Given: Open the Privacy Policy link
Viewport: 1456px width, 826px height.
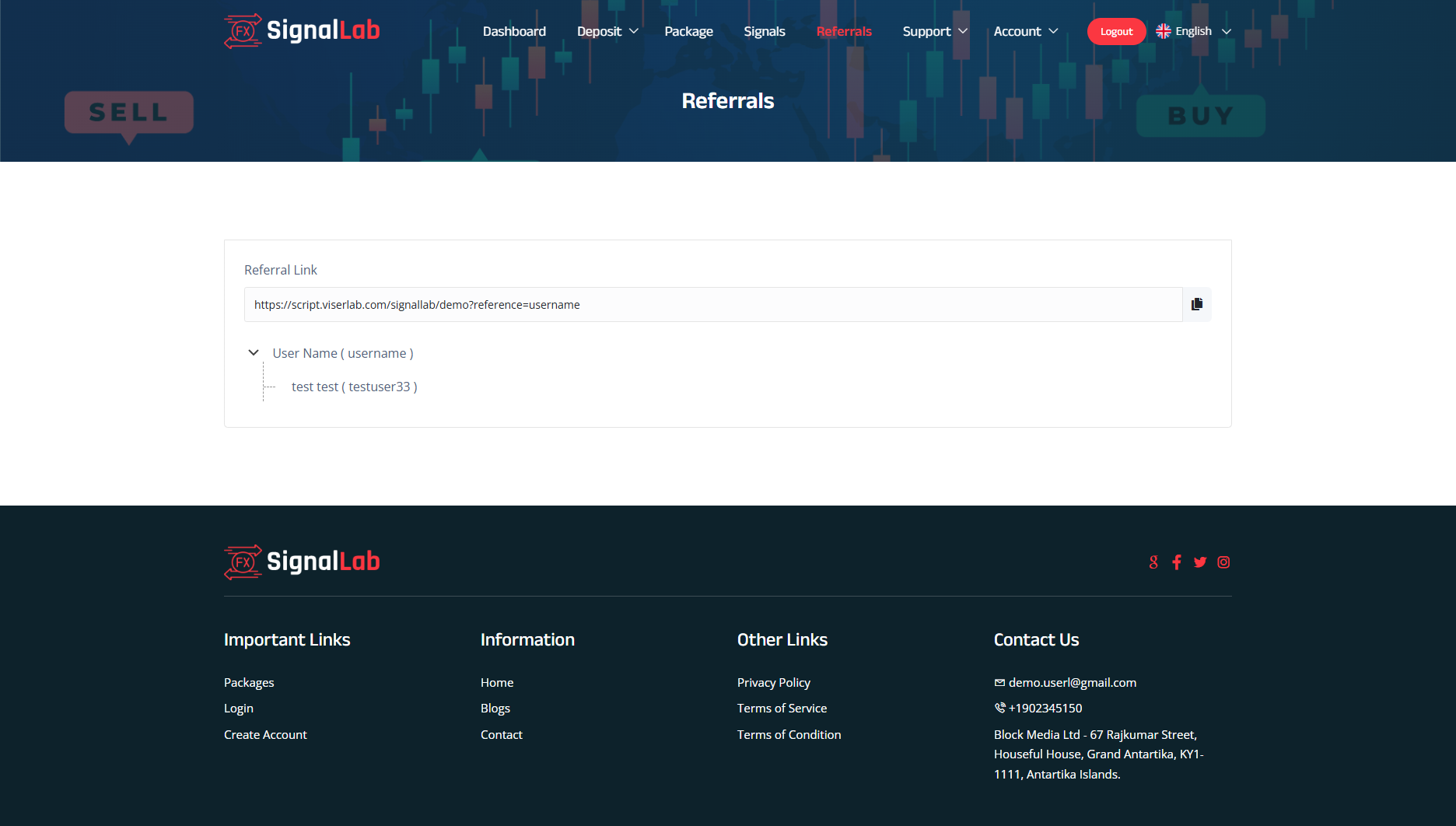Looking at the screenshot, I should pos(773,682).
